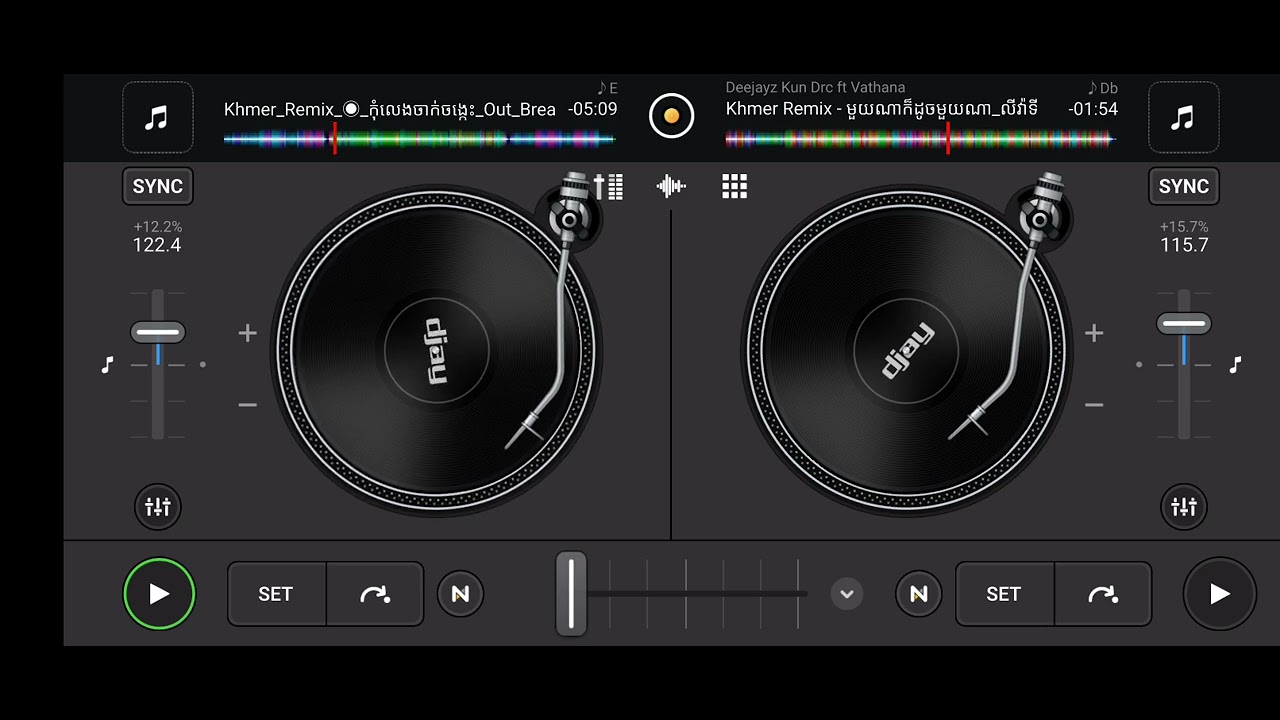Open the mixer levels view icon
The image size is (1280, 720).
[608, 186]
